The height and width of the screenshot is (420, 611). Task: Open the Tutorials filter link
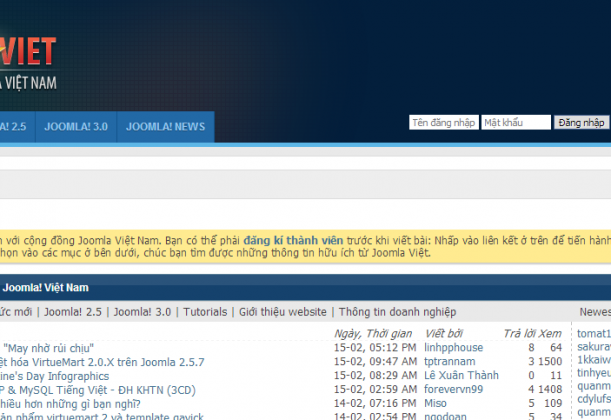click(205, 312)
